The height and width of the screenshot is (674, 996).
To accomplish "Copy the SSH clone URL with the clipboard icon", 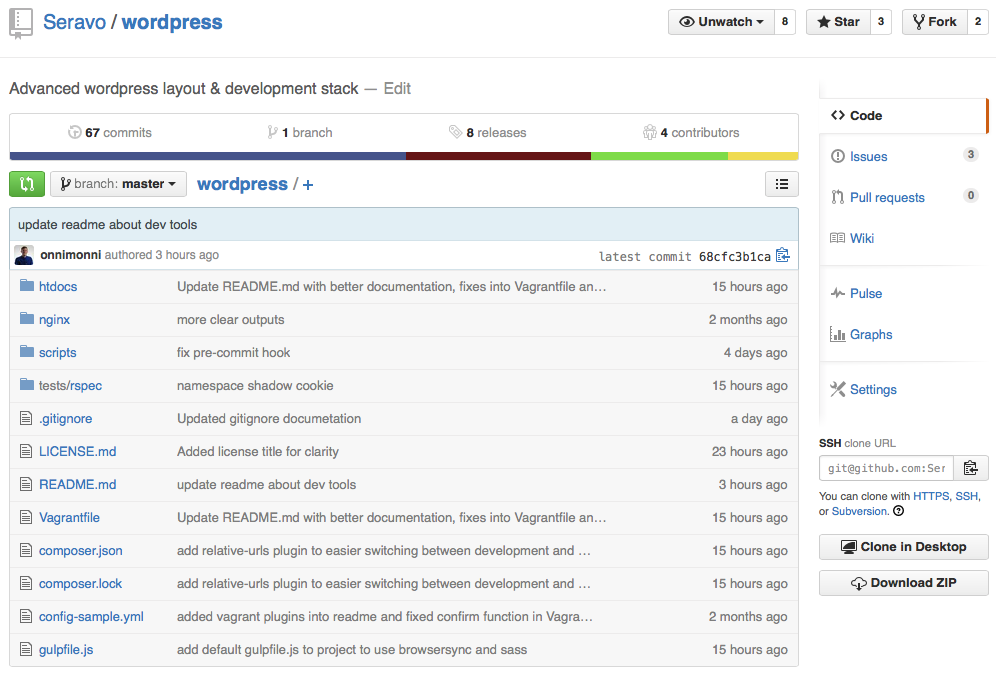I will 971,468.
